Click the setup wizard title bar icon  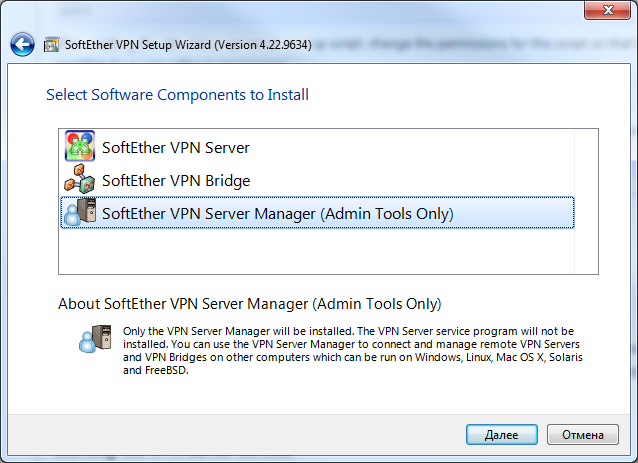[x=51, y=44]
